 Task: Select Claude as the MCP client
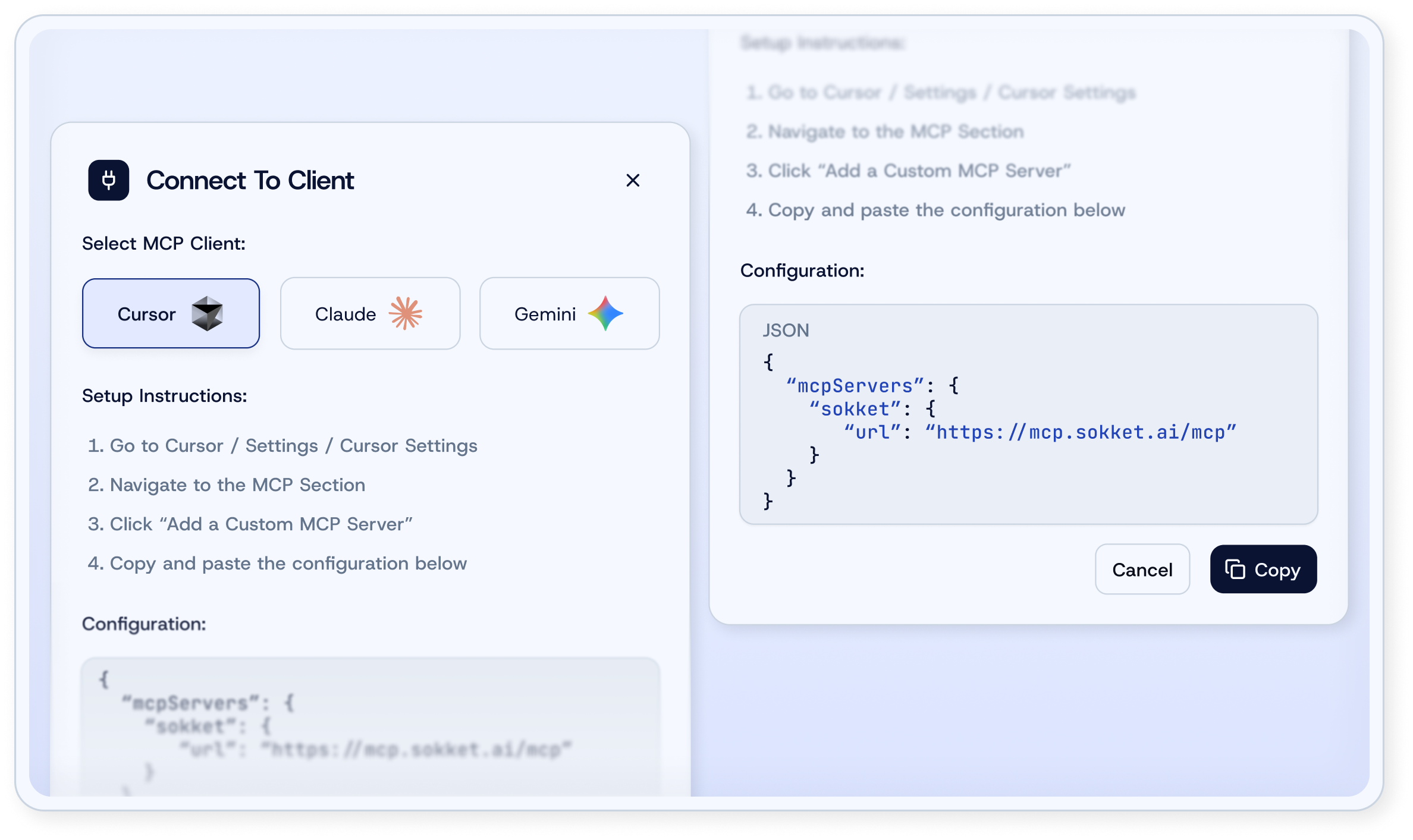coord(369,313)
